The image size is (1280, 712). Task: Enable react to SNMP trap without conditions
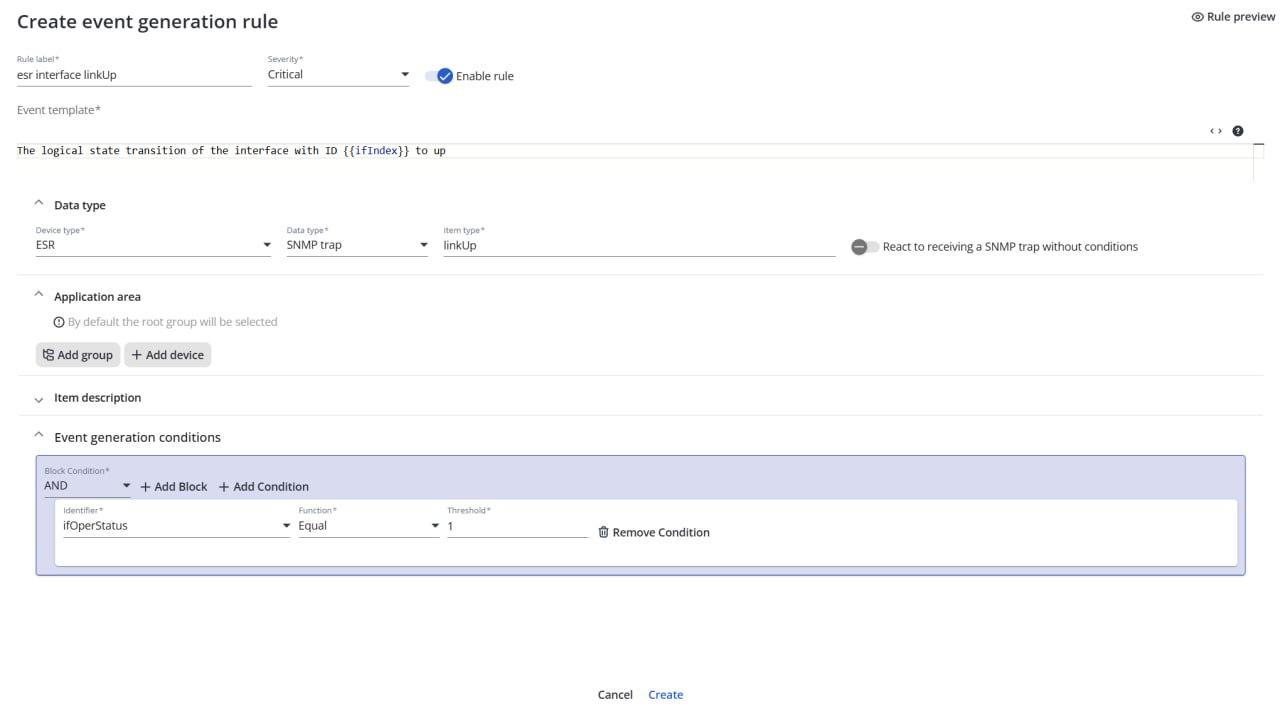coord(865,247)
